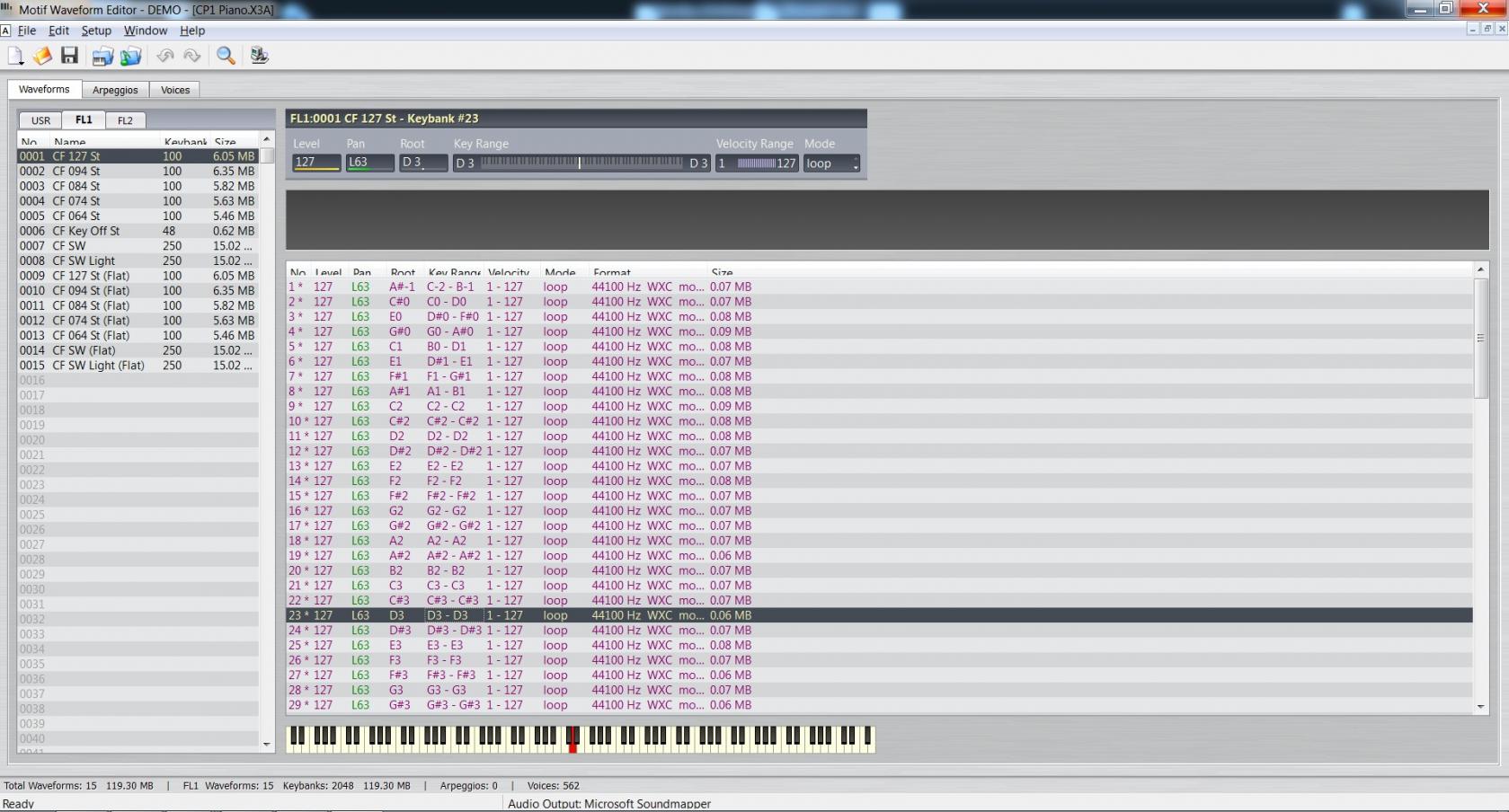Click the keybank table scroll-down arrow
1509x812 pixels.
tap(1480, 707)
